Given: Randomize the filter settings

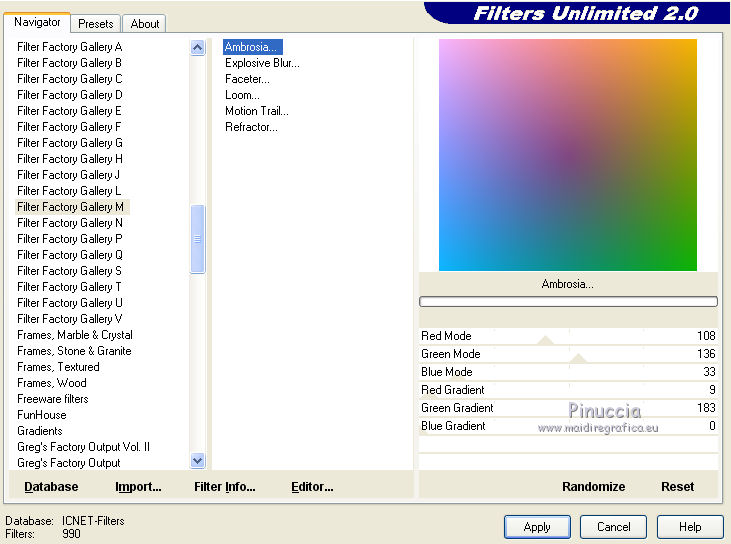Looking at the screenshot, I should (x=593, y=487).
